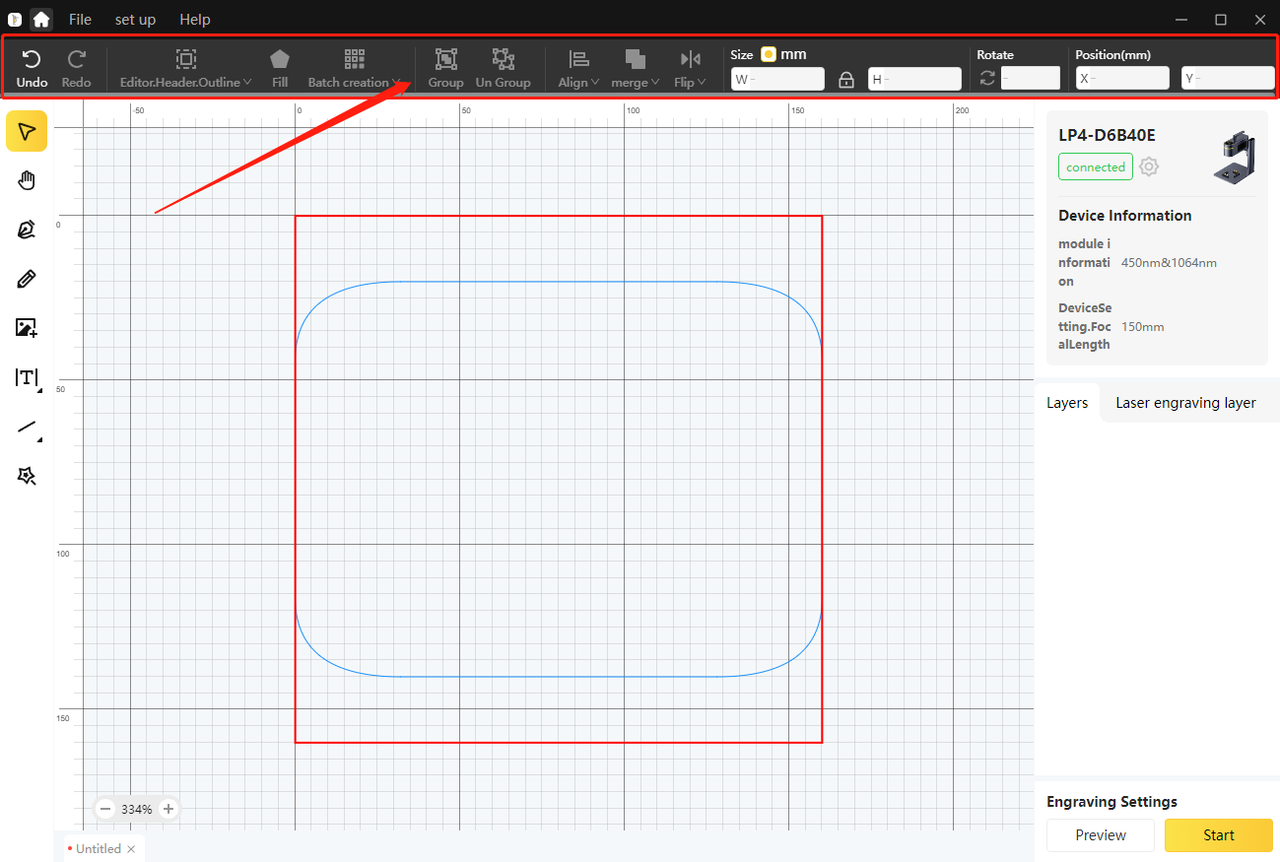The image size is (1280, 862).
Task: Click the 450nm&1064nm module value
Action: click(x=1169, y=263)
